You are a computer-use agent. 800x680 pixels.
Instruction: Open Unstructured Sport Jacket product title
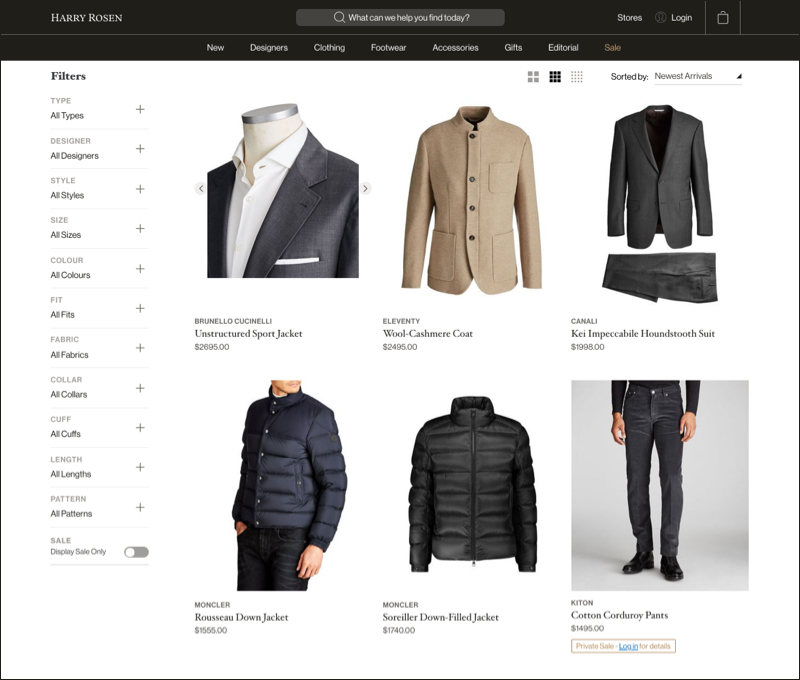(248, 334)
